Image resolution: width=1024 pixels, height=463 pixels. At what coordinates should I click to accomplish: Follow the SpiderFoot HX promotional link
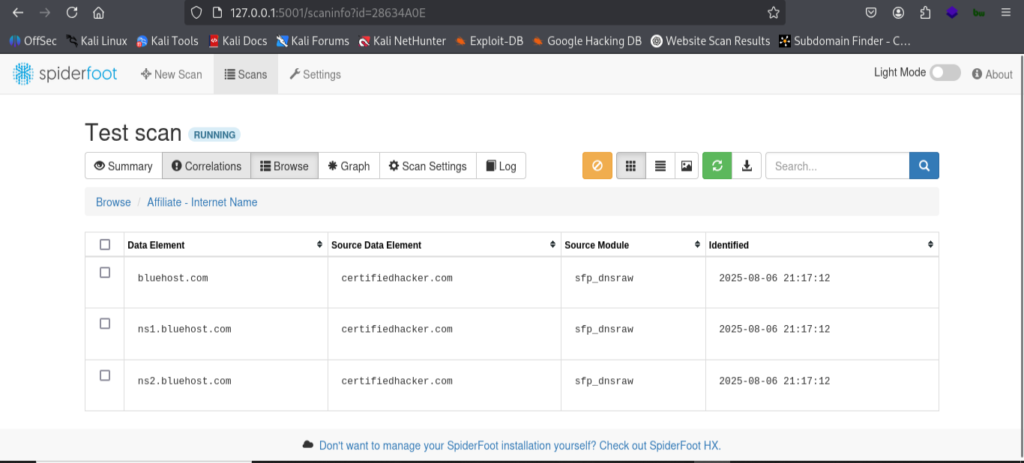coord(520,445)
